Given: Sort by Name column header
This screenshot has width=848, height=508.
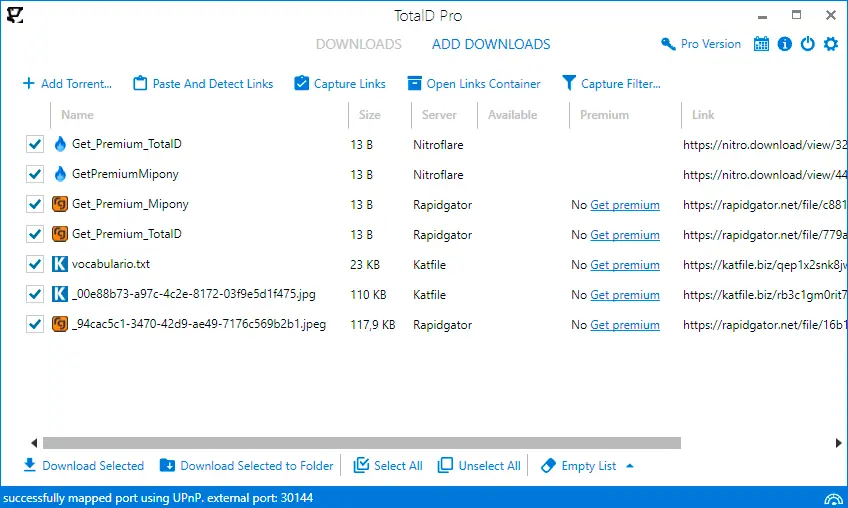Looking at the screenshot, I should [77, 115].
